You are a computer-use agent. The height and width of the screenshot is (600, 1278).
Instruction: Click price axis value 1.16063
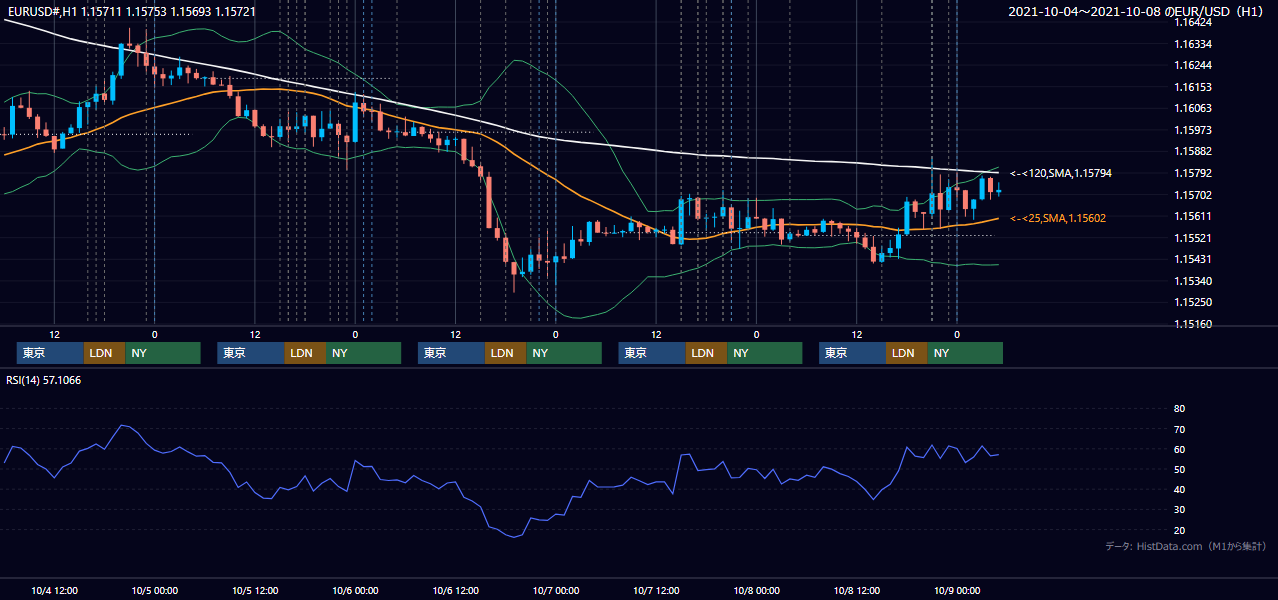[x=1192, y=108]
